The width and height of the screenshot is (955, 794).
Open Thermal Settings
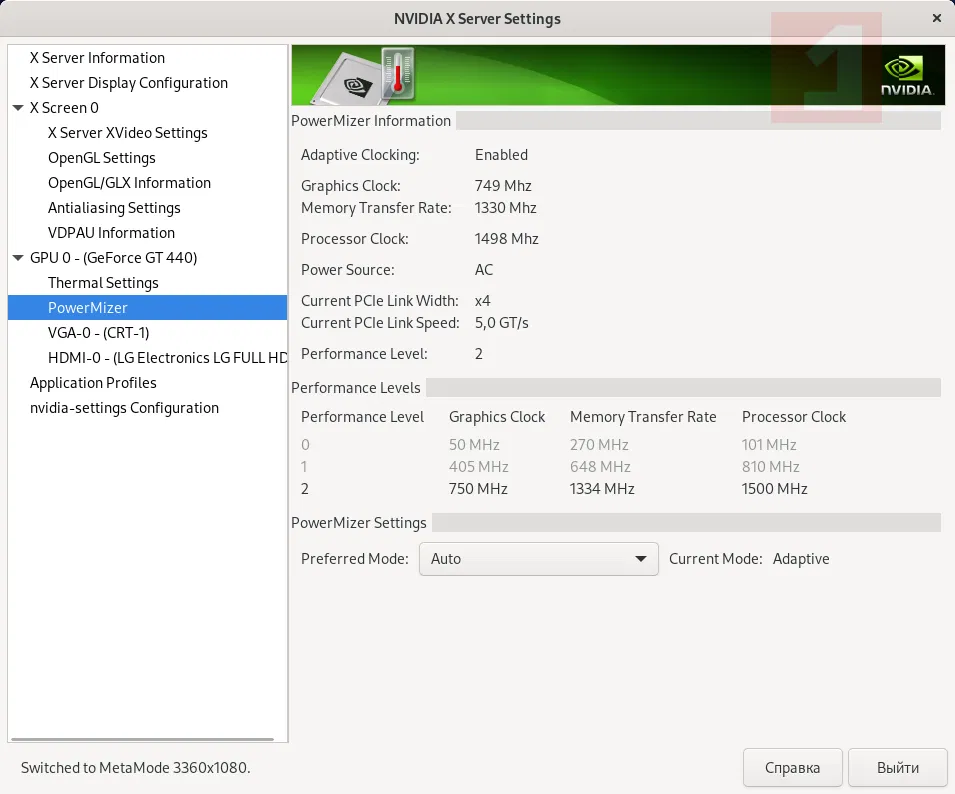click(x=103, y=283)
